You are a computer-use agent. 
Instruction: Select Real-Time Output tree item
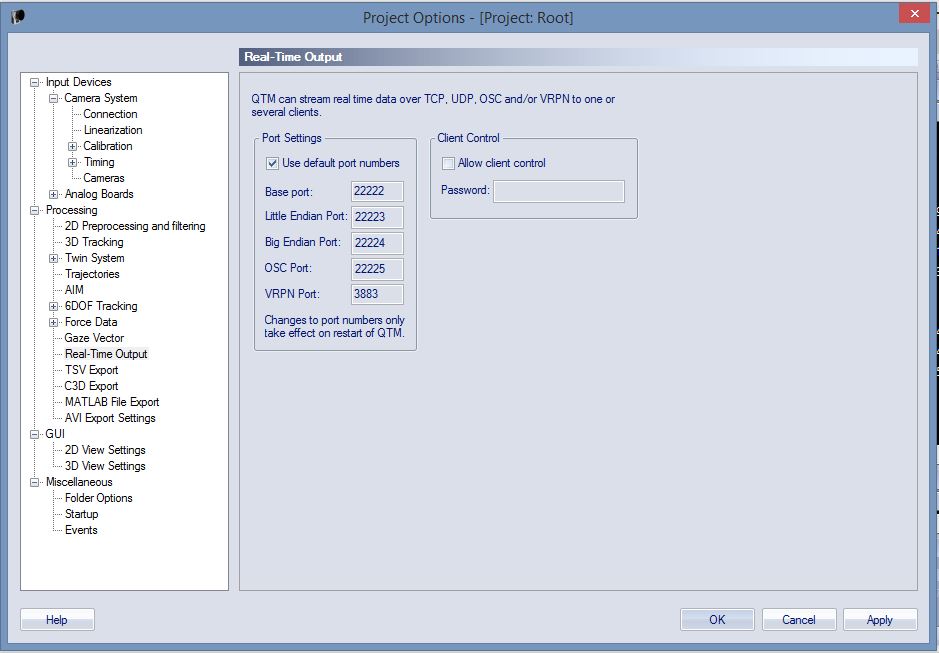point(106,354)
